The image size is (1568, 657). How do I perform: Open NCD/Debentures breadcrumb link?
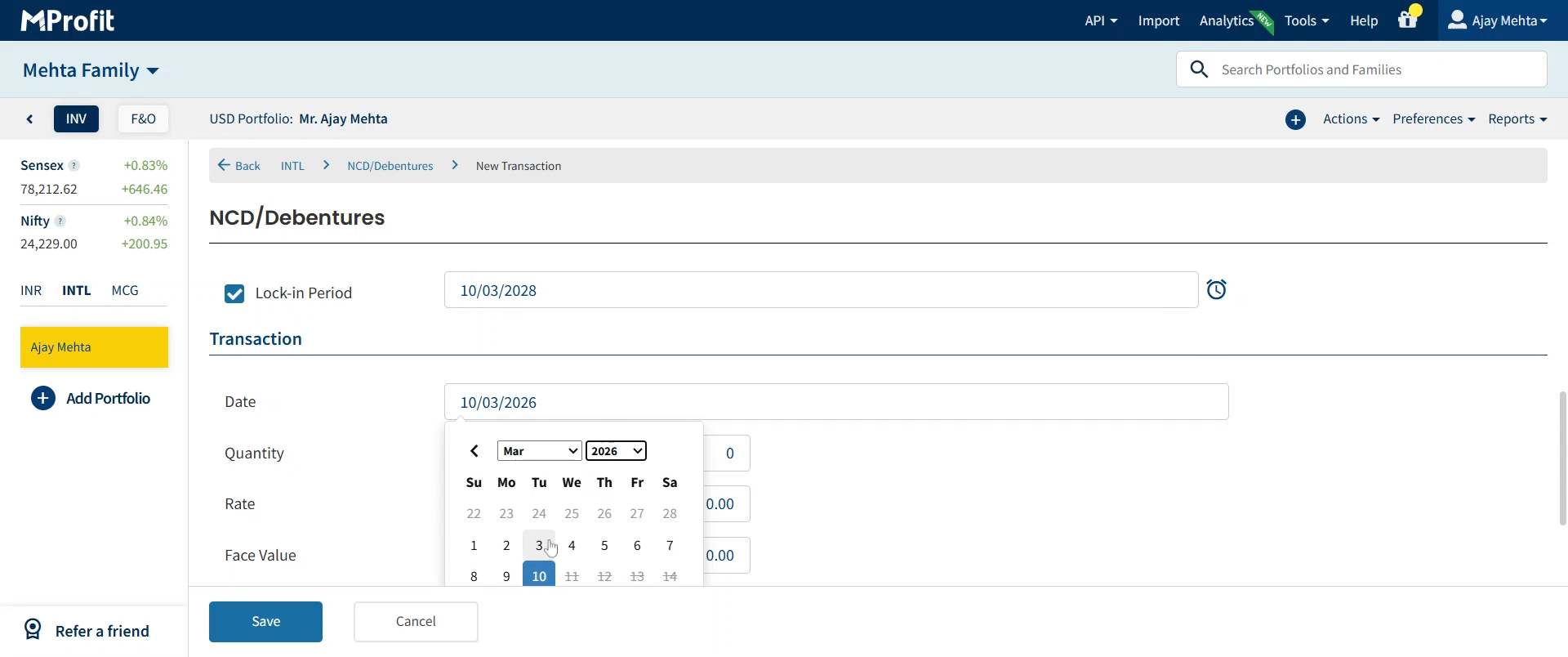[390, 166]
